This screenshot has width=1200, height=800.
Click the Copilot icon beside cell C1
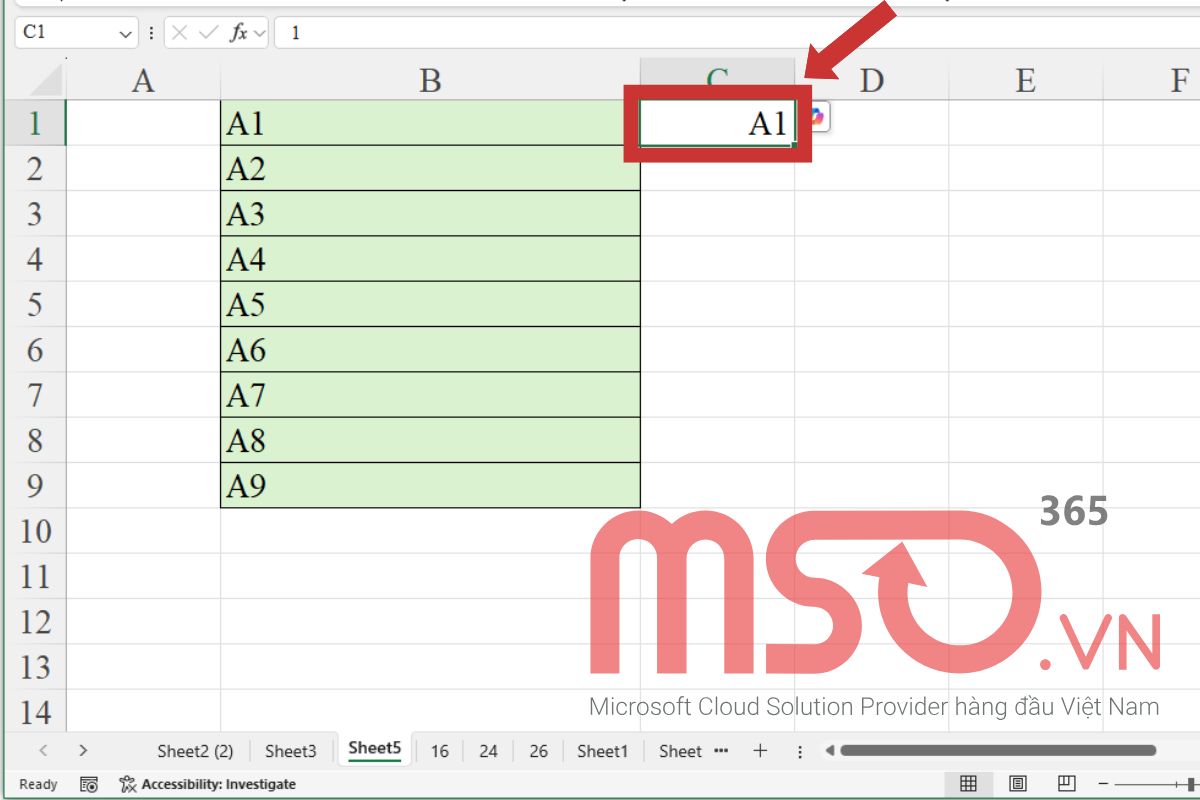816,117
